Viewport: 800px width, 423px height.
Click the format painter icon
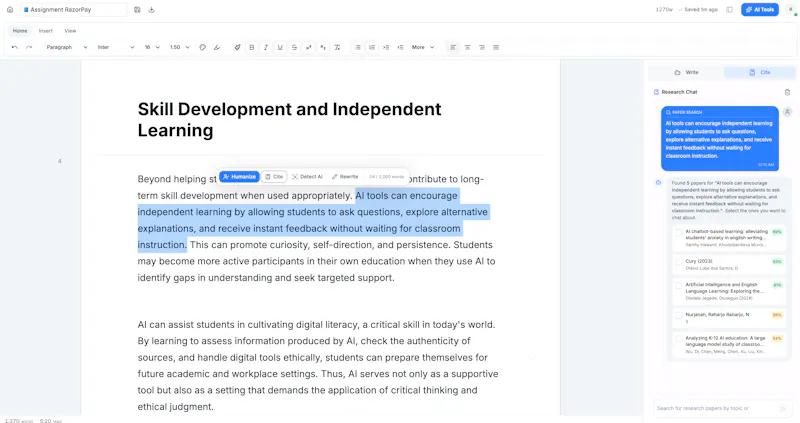click(x=237, y=47)
